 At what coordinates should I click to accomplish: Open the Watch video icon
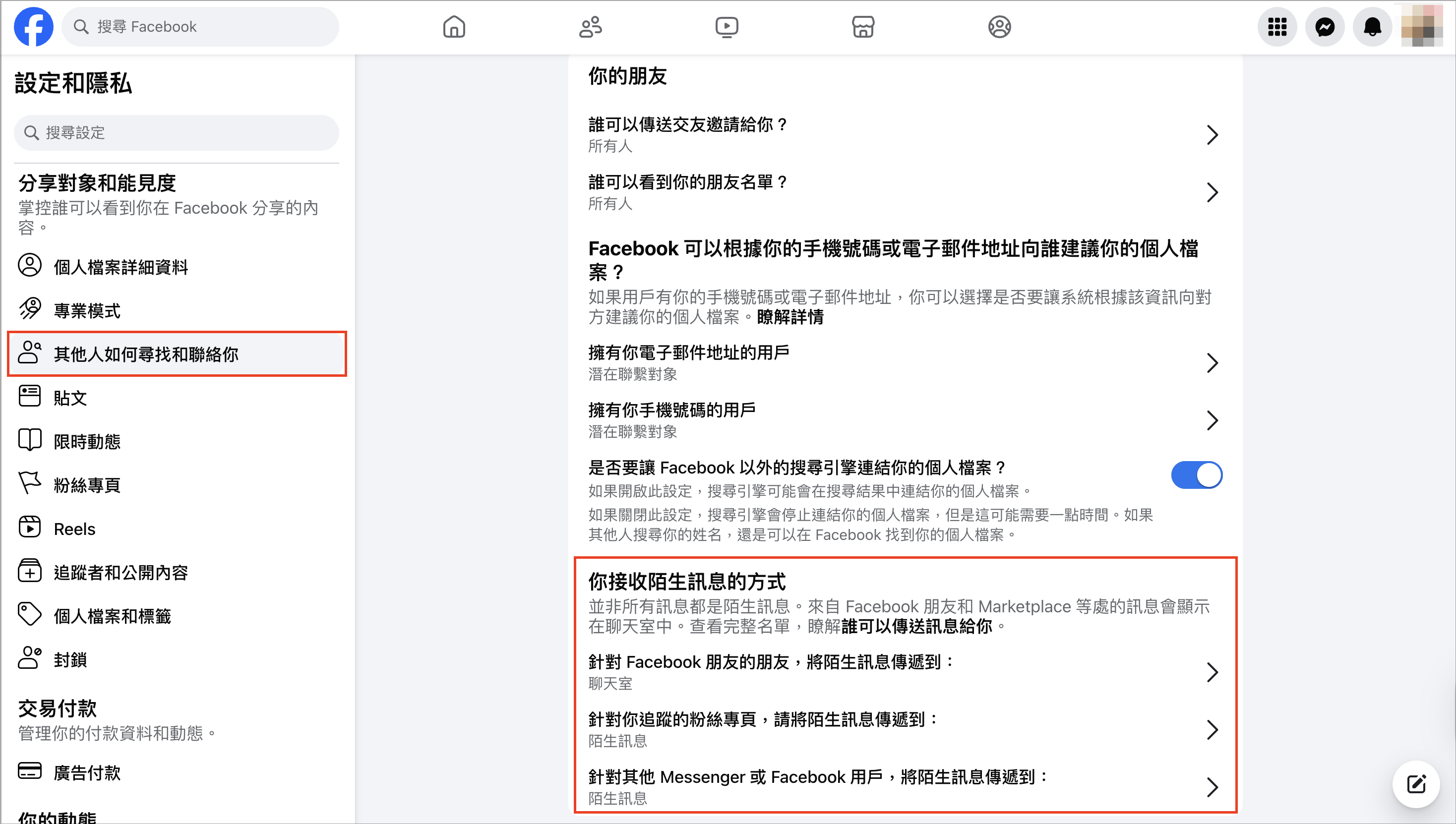(727, 27)
